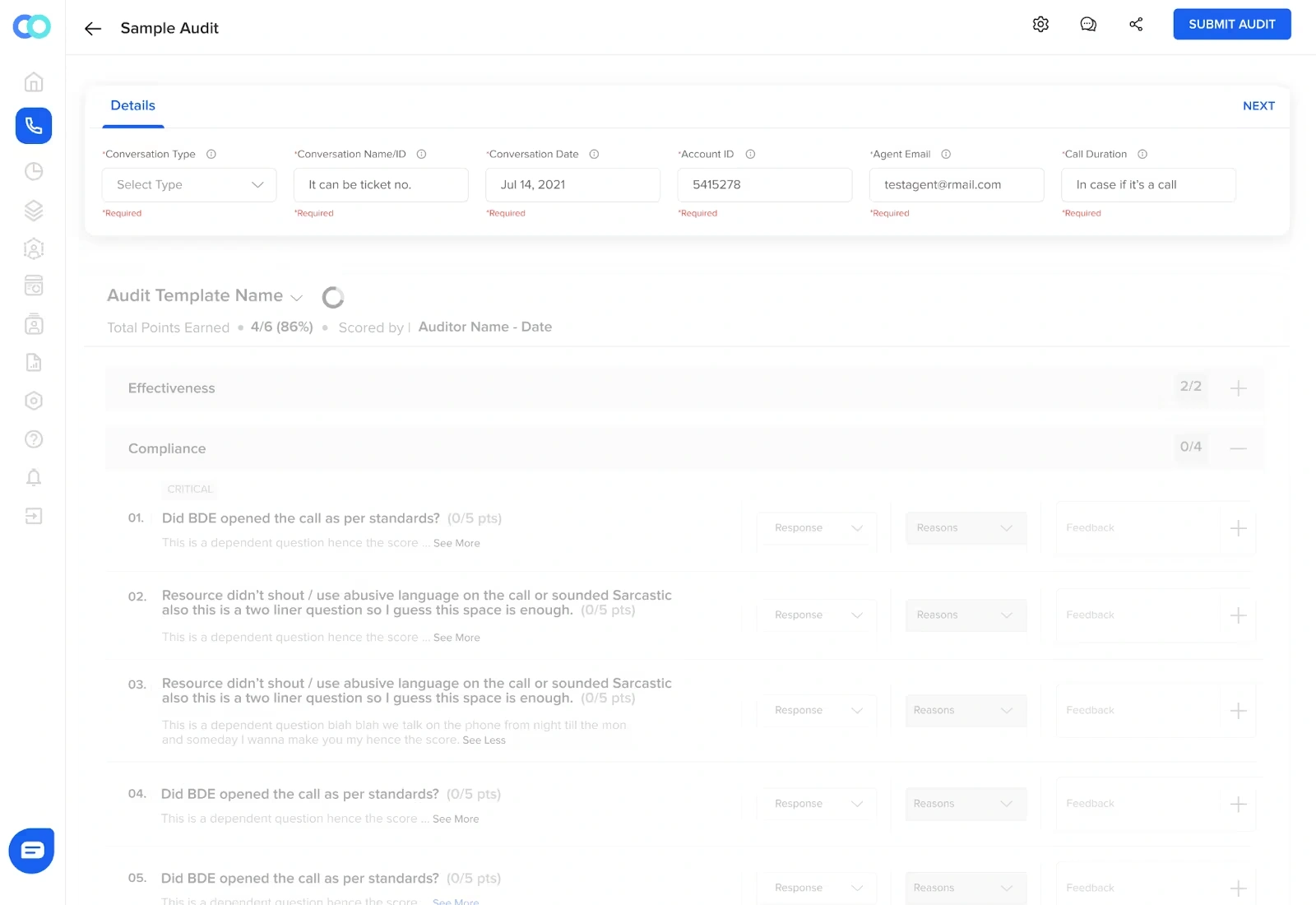Open the chat widget at bottom left

click(x=30, y=850)
